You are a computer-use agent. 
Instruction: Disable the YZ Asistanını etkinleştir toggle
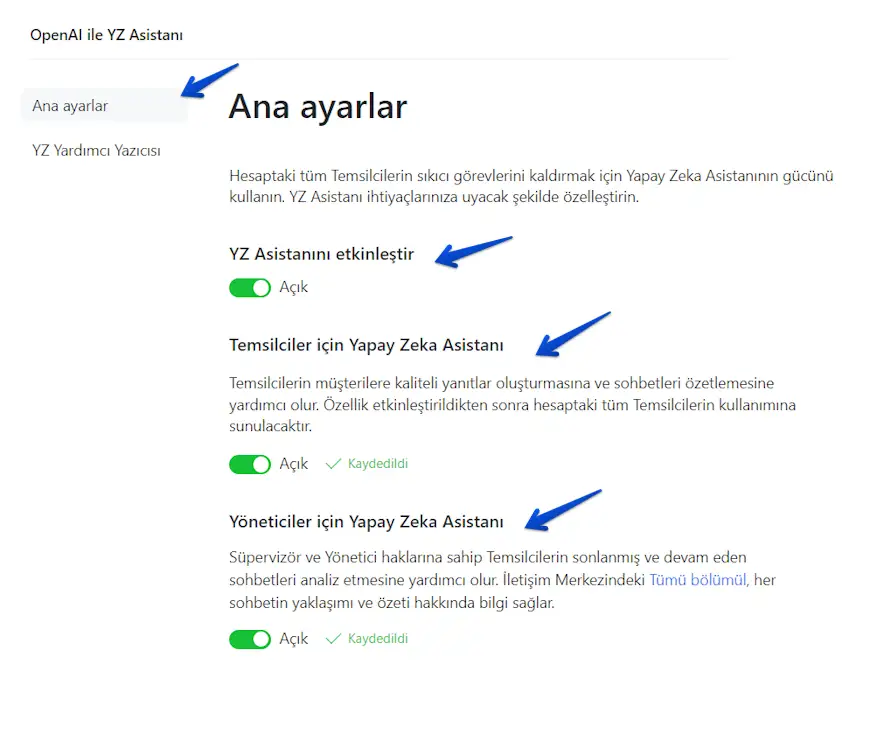point(250,288)
